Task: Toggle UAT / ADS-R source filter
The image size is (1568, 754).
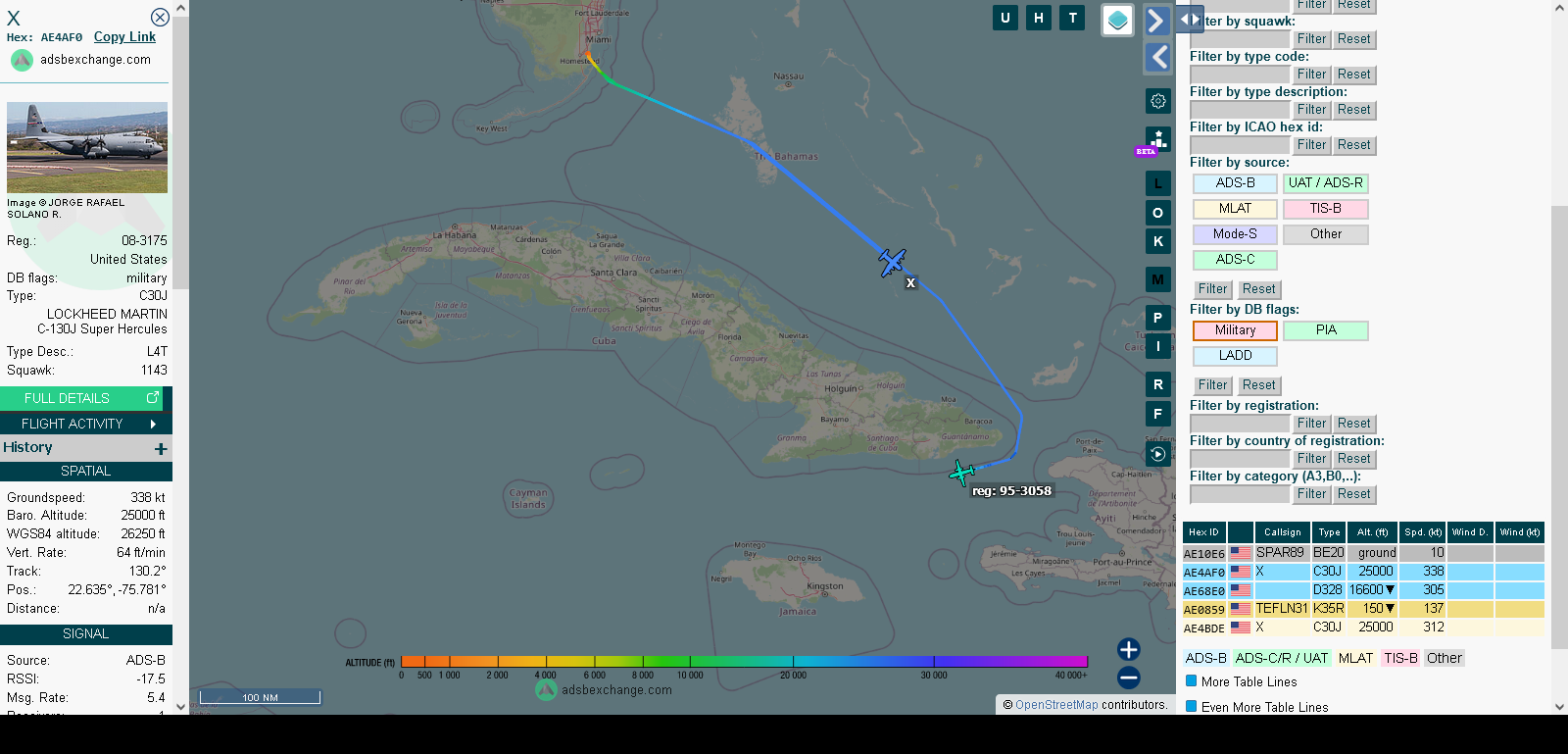Action: pos(1325,183)
